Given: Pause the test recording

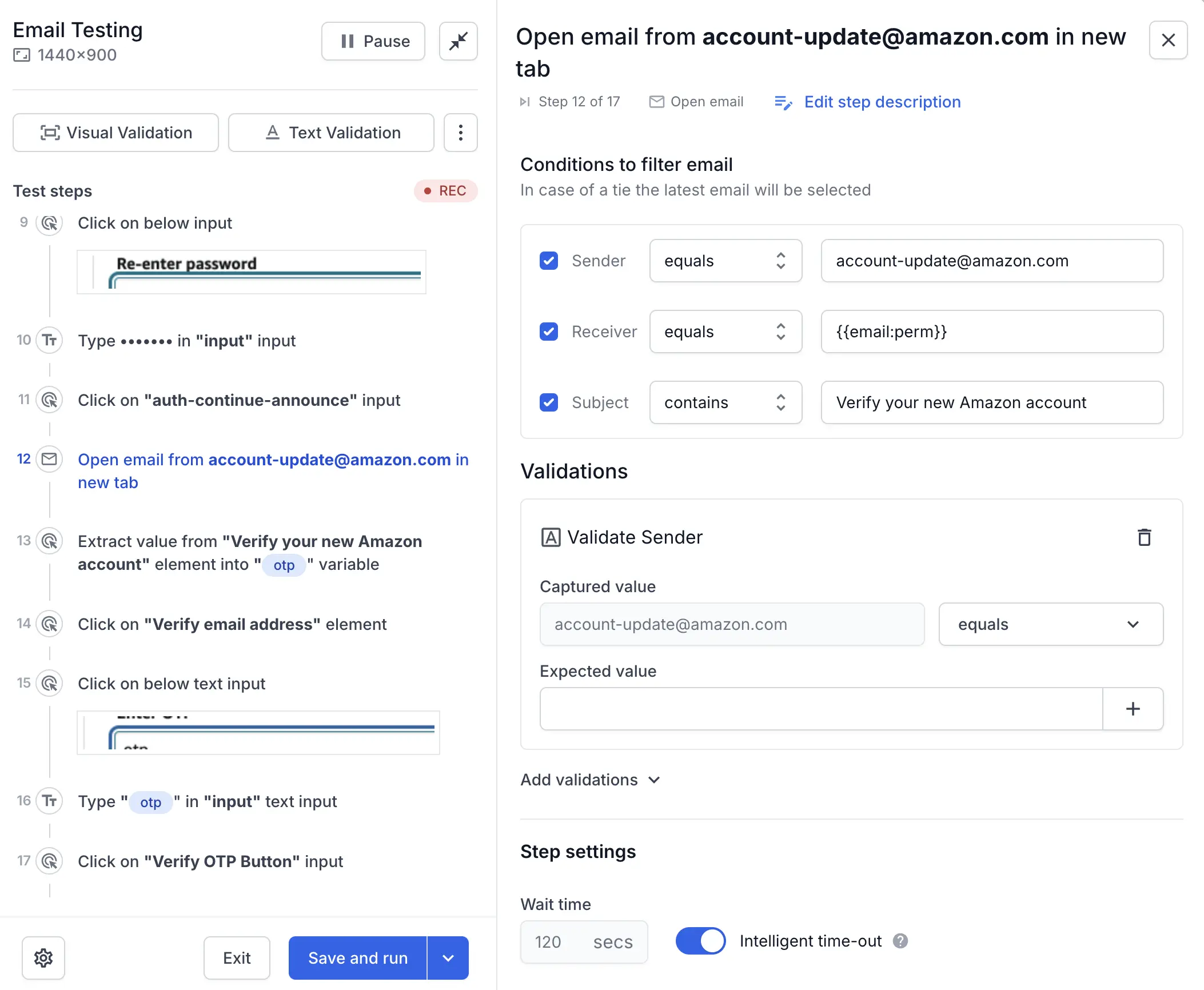Looking at the screenshot, I should pyautogui.click(x=373, y=41).
